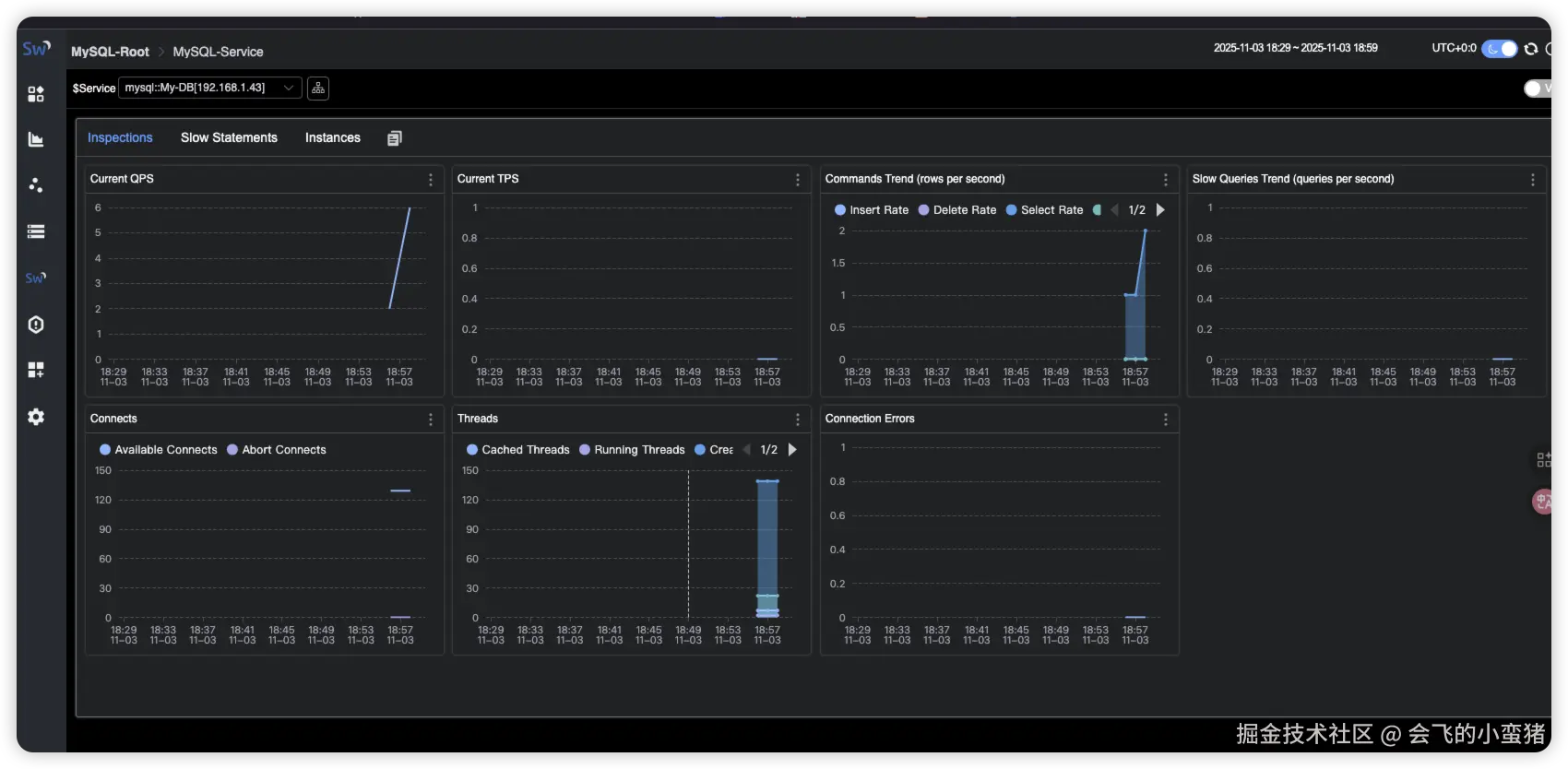Open the settings gear in sidebar
1568x769 pixels.
36,417
